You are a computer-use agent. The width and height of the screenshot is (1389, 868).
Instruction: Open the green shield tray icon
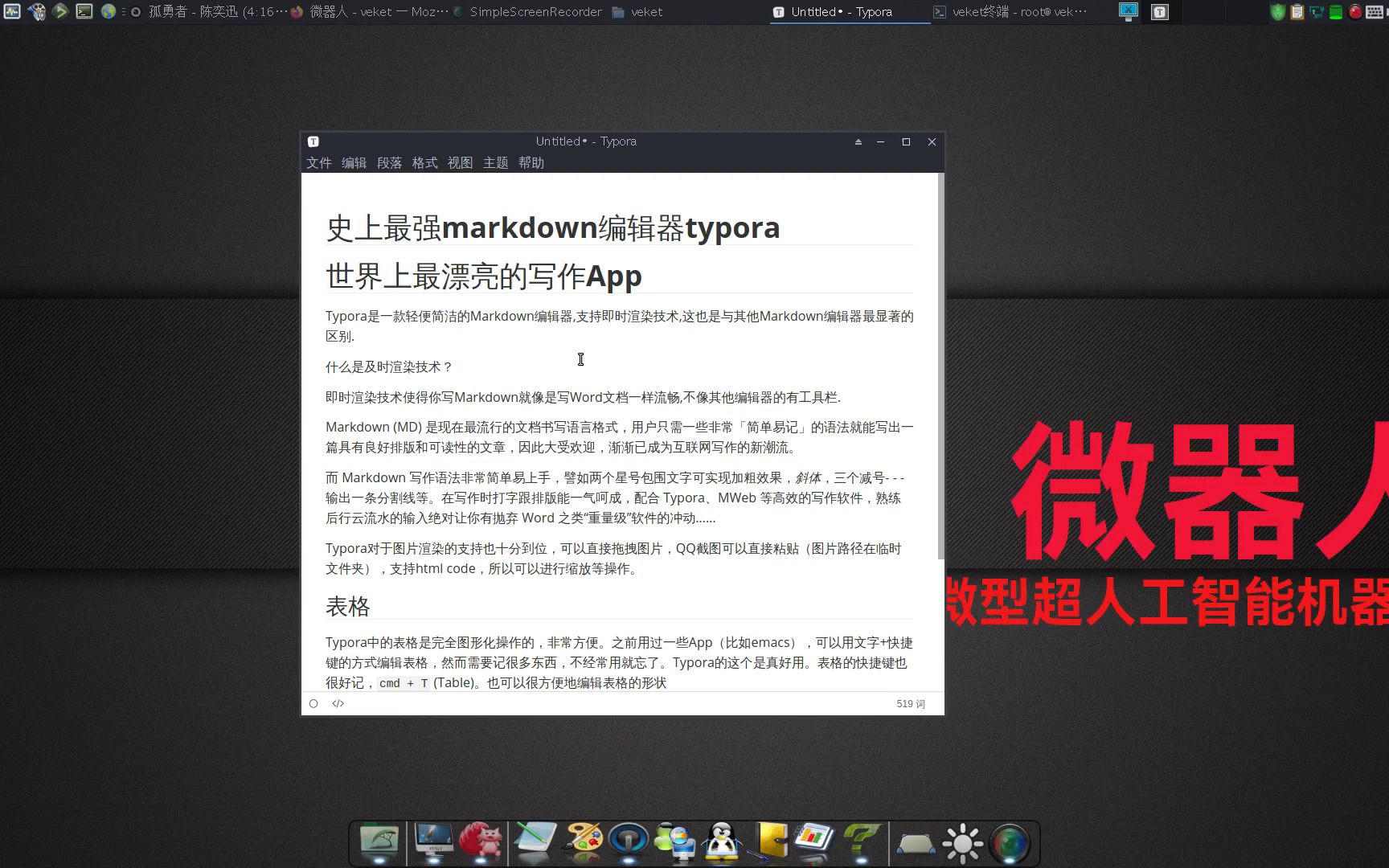[1277, 12]
